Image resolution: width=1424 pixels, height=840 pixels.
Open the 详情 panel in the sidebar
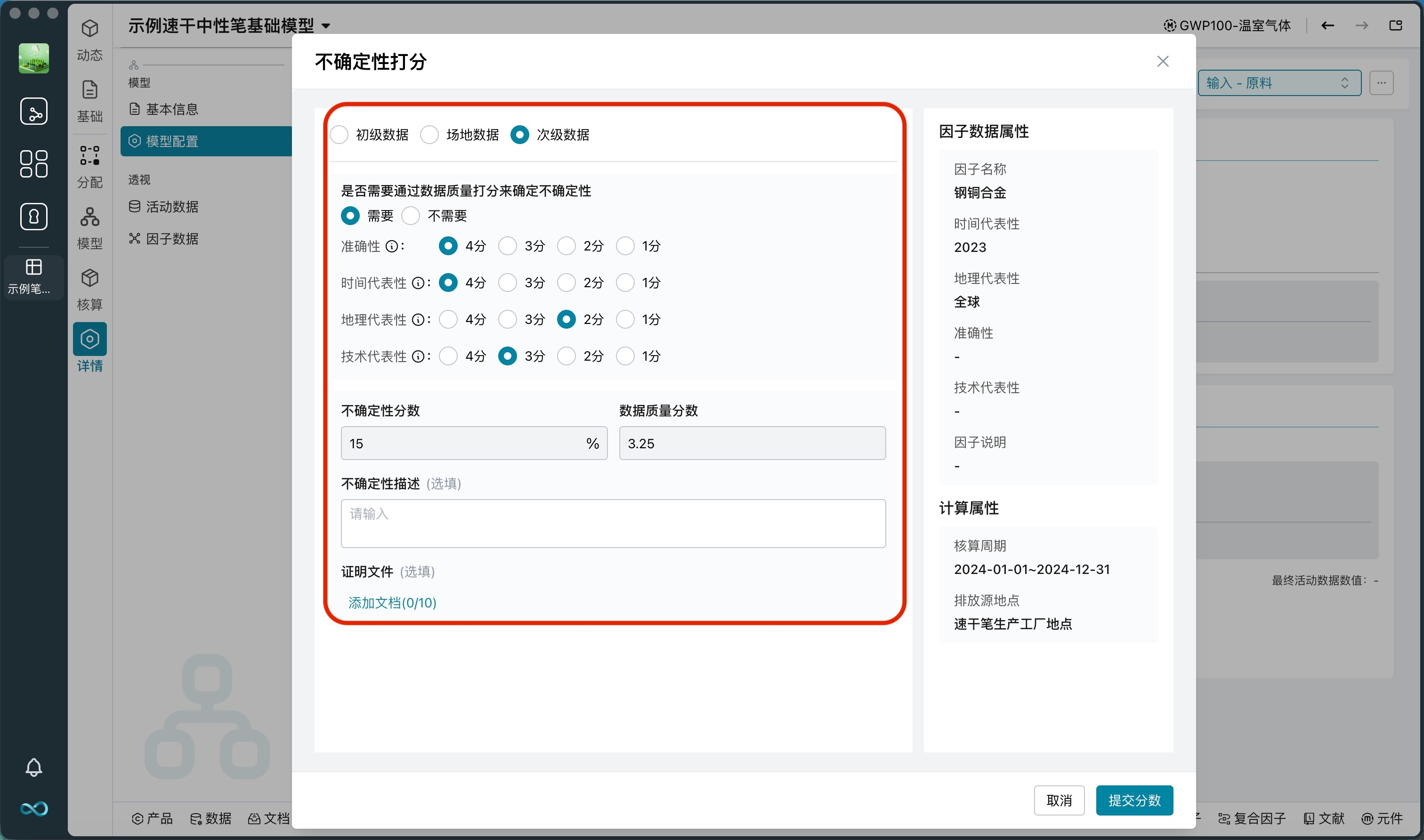(89, 350)
